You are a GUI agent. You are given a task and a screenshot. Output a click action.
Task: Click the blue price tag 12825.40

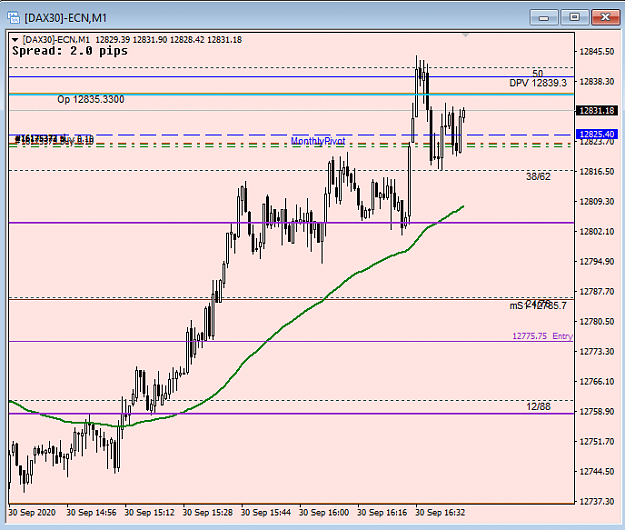point(596,134)
